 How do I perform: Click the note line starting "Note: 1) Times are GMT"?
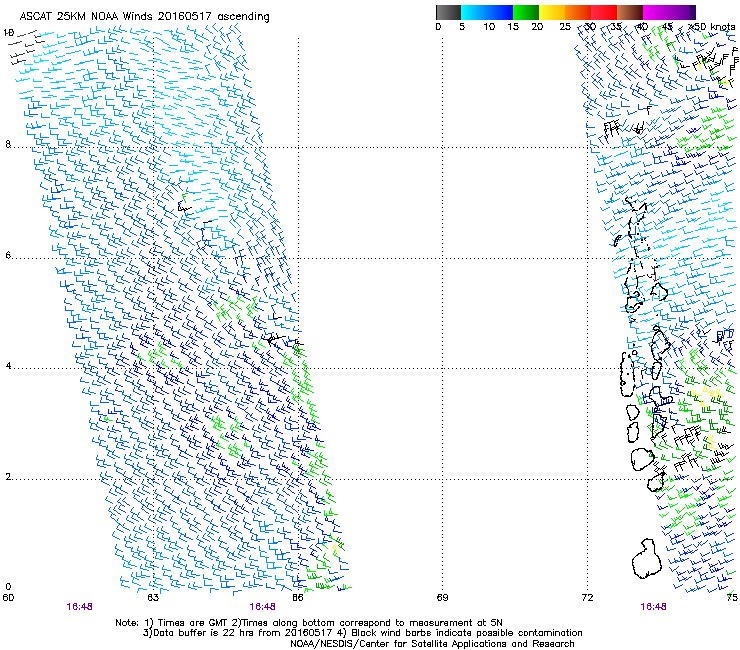coord(309,623)
